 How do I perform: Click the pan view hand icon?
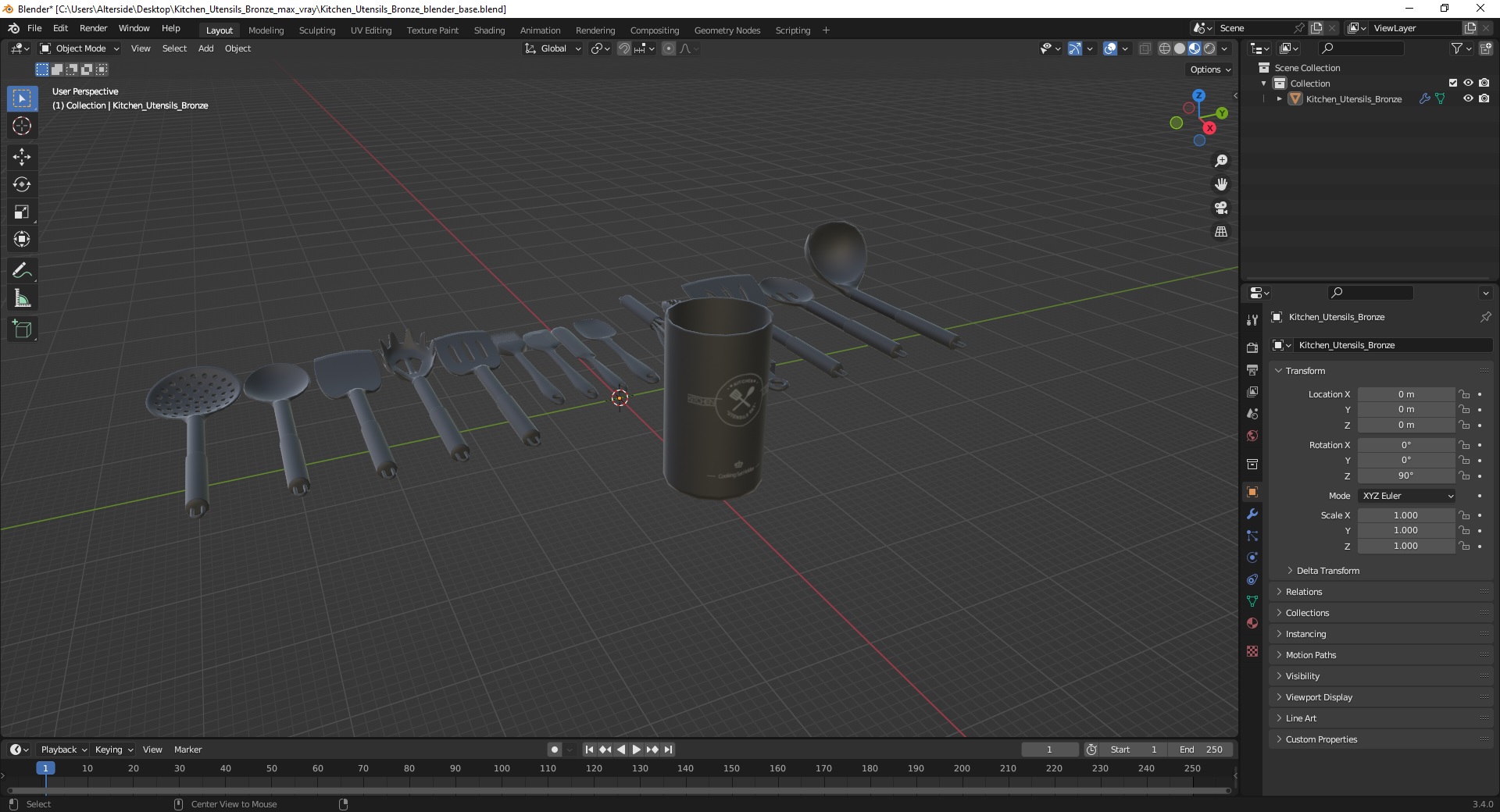[x=1220, y=184]
